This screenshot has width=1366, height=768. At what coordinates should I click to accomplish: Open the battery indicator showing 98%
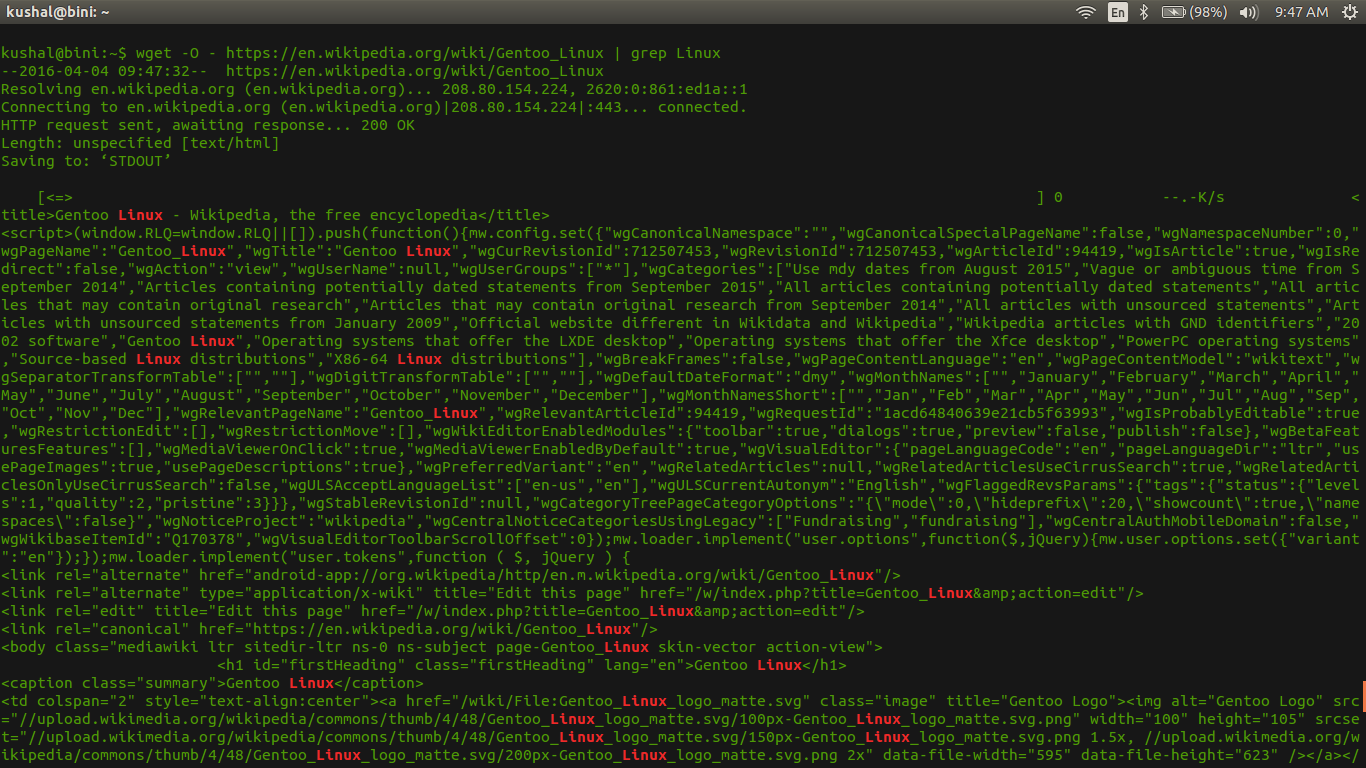pos(1194,12)
